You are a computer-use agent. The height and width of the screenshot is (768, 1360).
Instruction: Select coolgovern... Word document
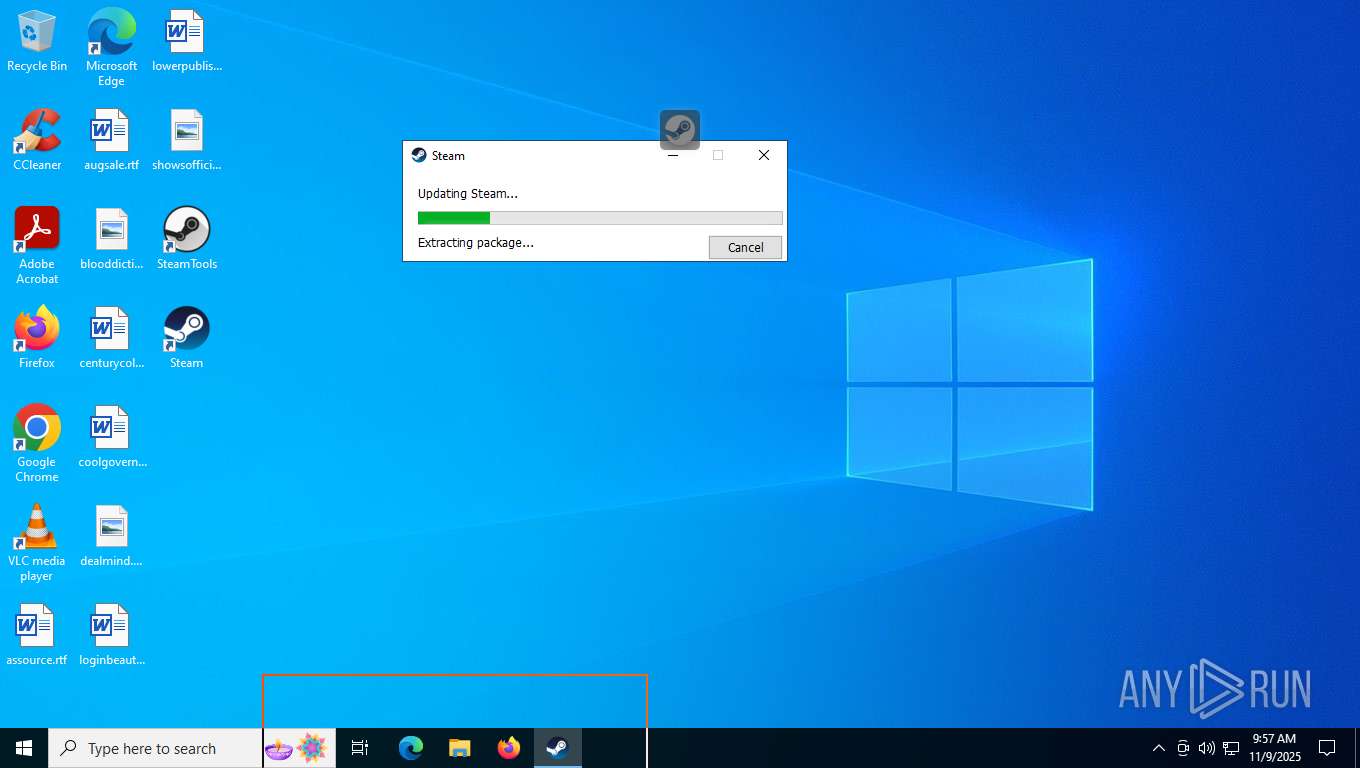tap(111, 438)
